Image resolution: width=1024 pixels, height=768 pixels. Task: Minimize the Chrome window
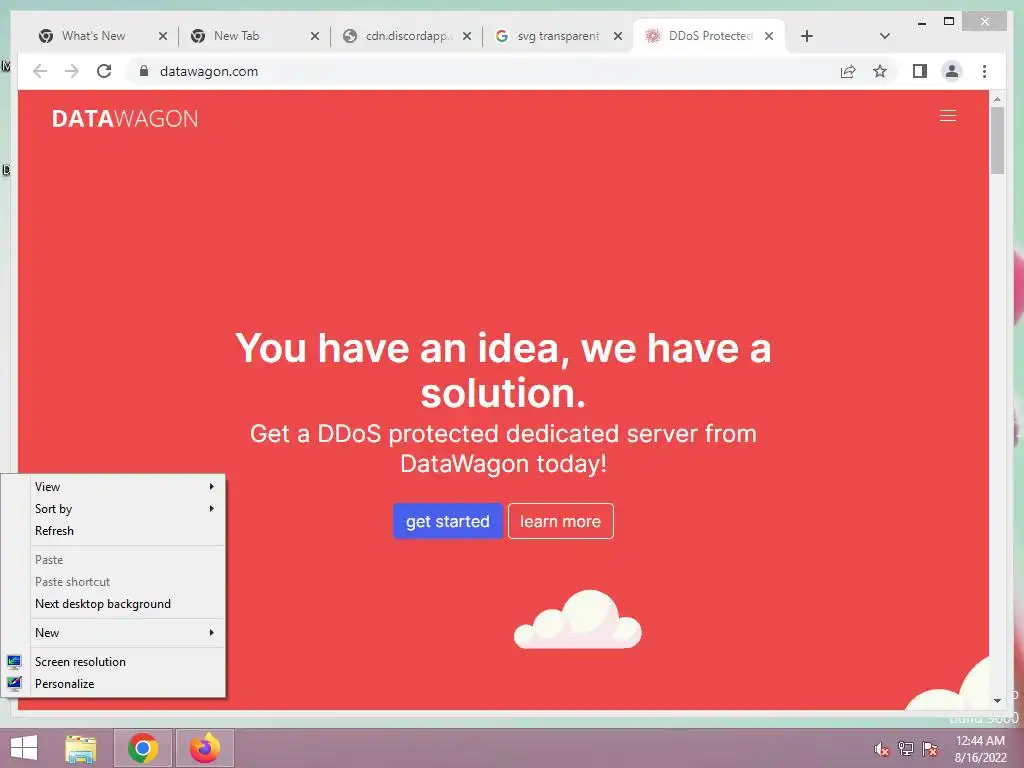point(921,22)
